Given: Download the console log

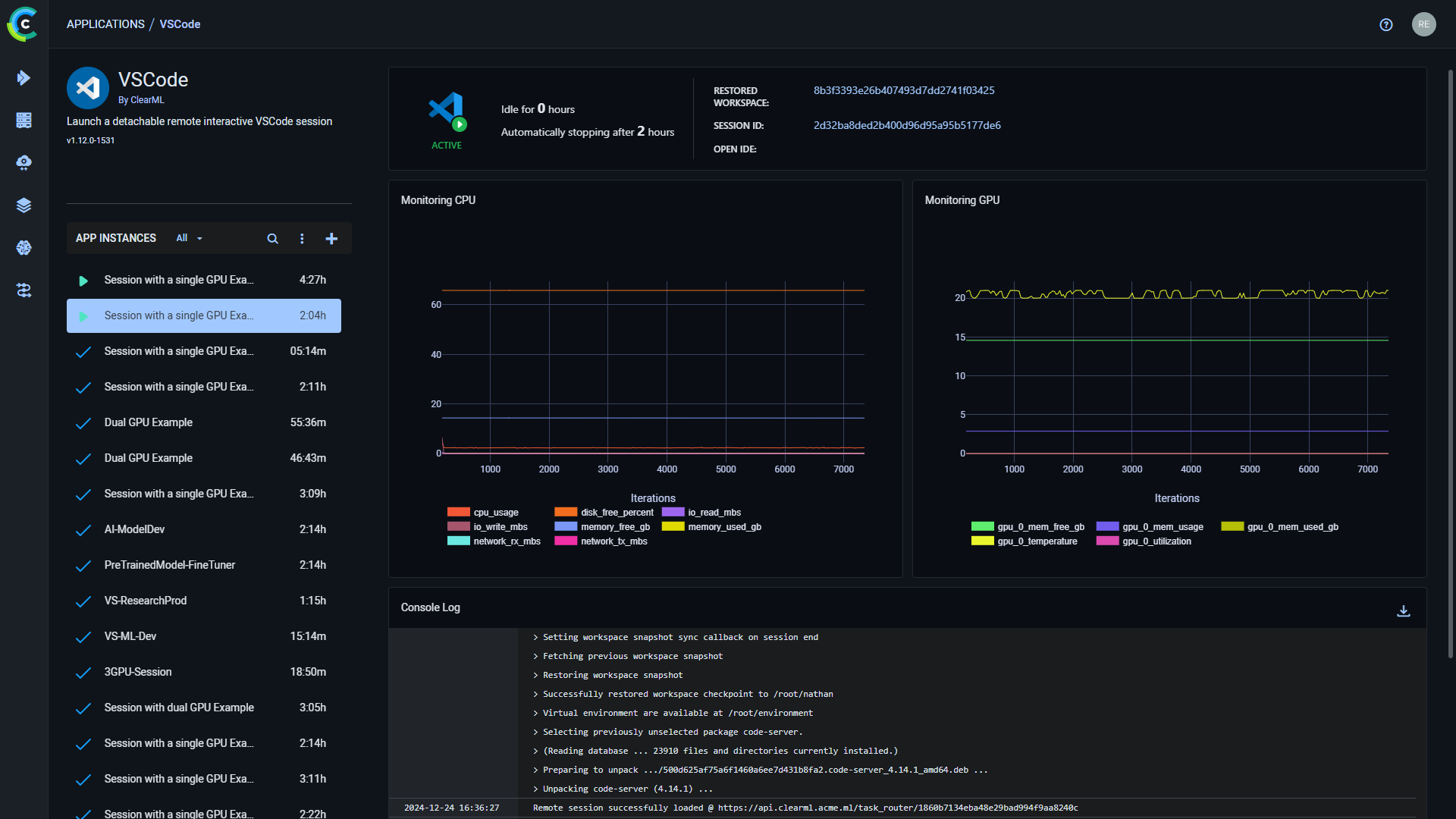Looking at the screenshot, I should click(x=1404, y=610).
